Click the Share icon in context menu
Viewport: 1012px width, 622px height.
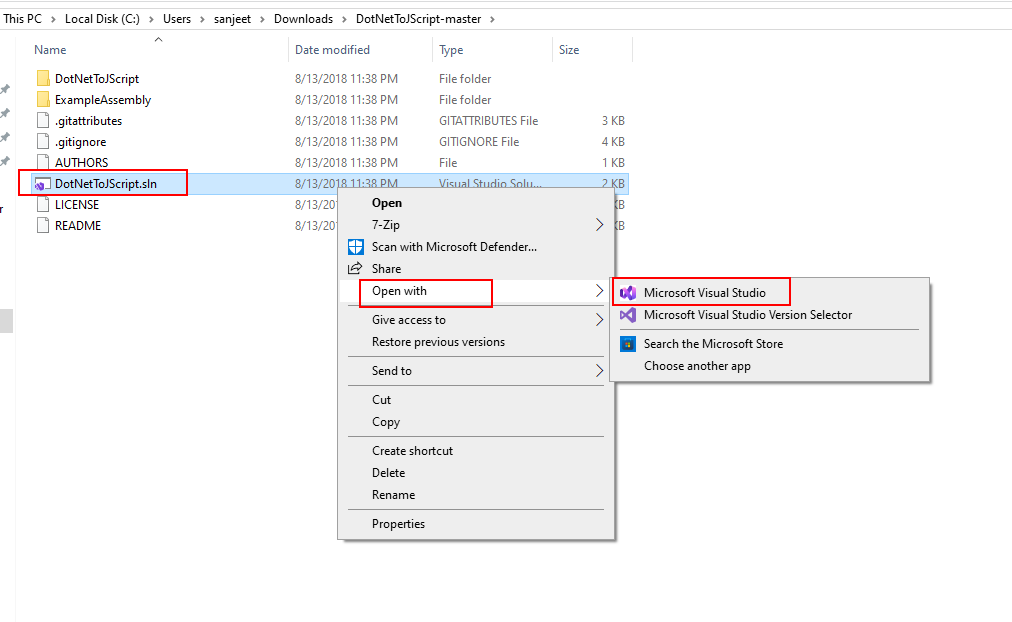coord(355,269)
